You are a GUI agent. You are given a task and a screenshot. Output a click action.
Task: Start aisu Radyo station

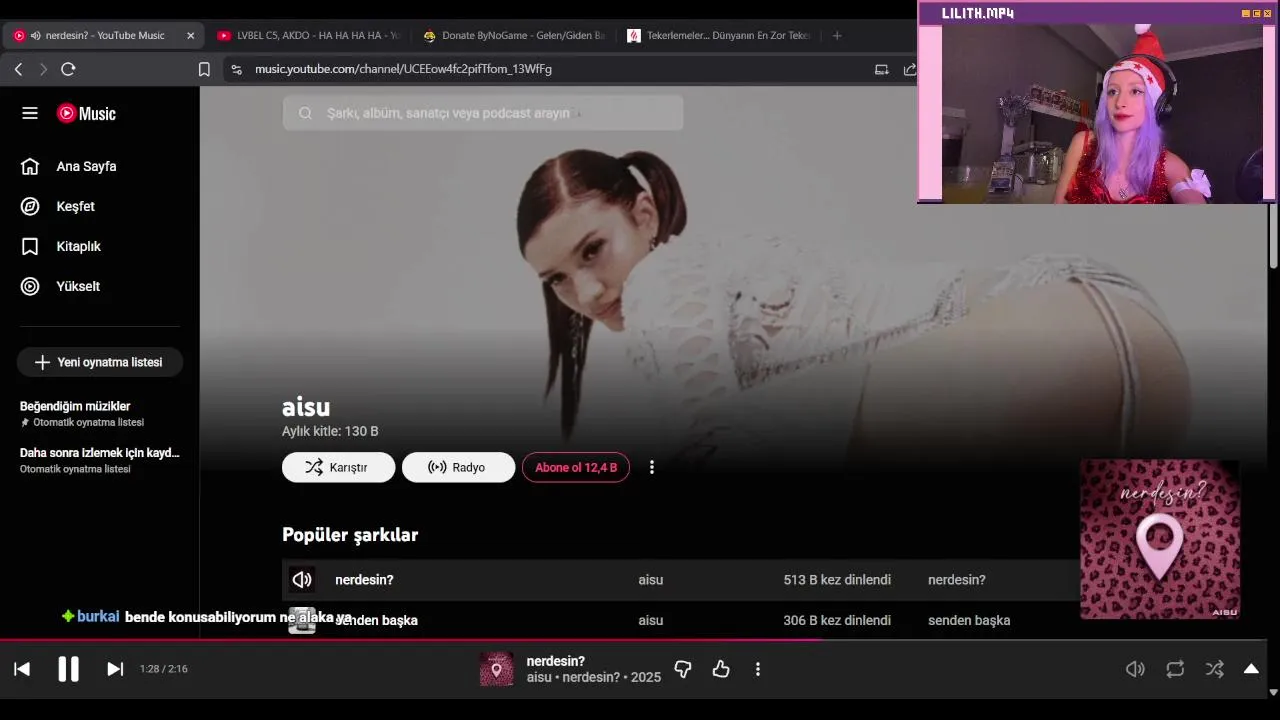tap(458, 467)
